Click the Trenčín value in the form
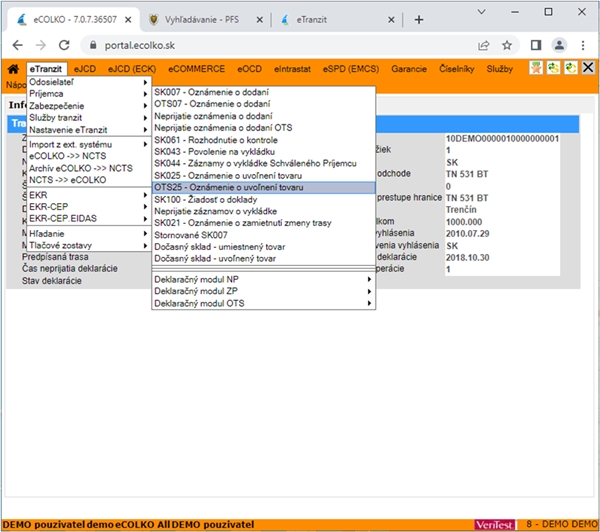The width and height of the screenshot is (600, 532). click(461, 210)
